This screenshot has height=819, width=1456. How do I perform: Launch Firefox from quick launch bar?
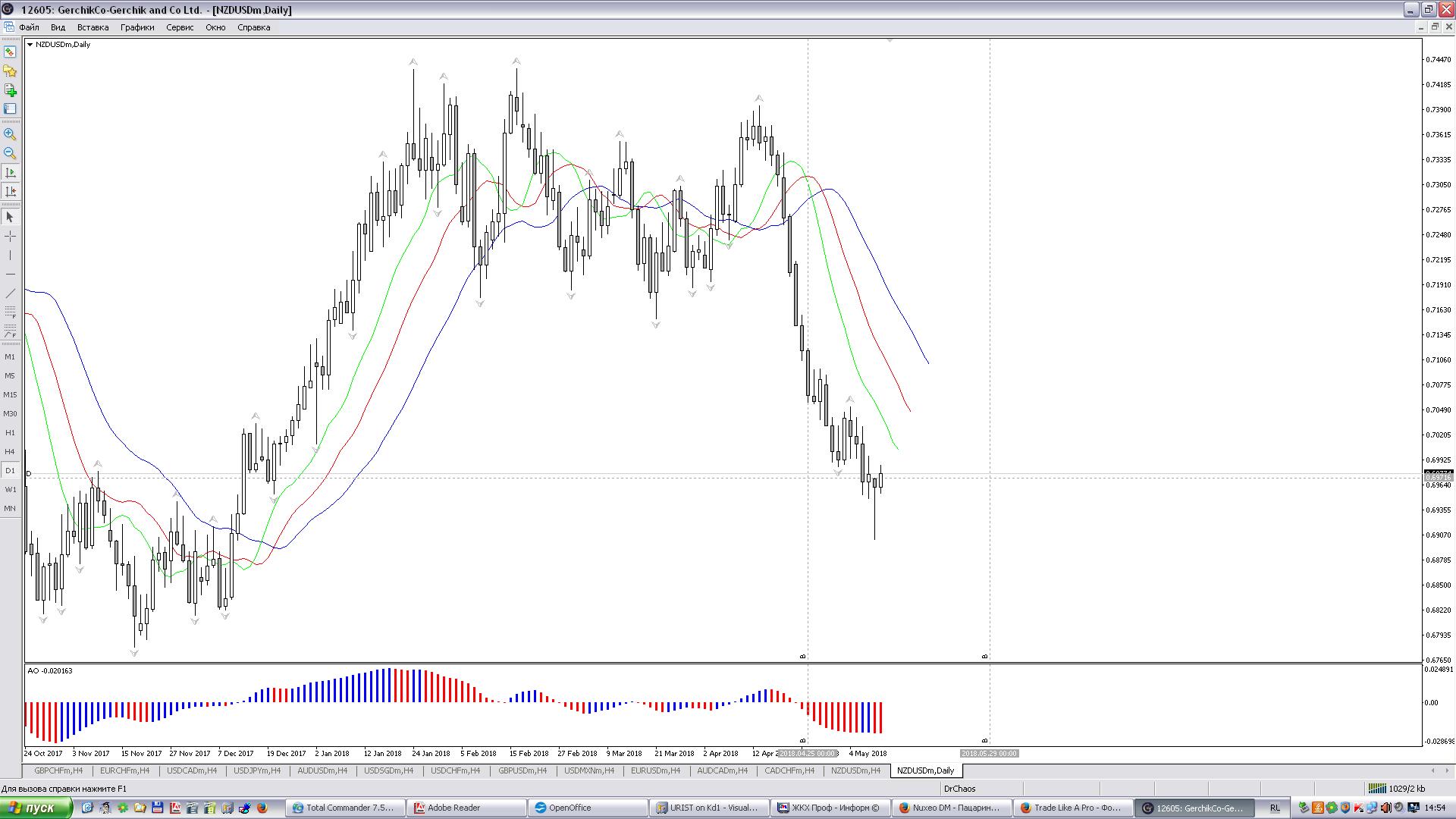click(262, 808)
